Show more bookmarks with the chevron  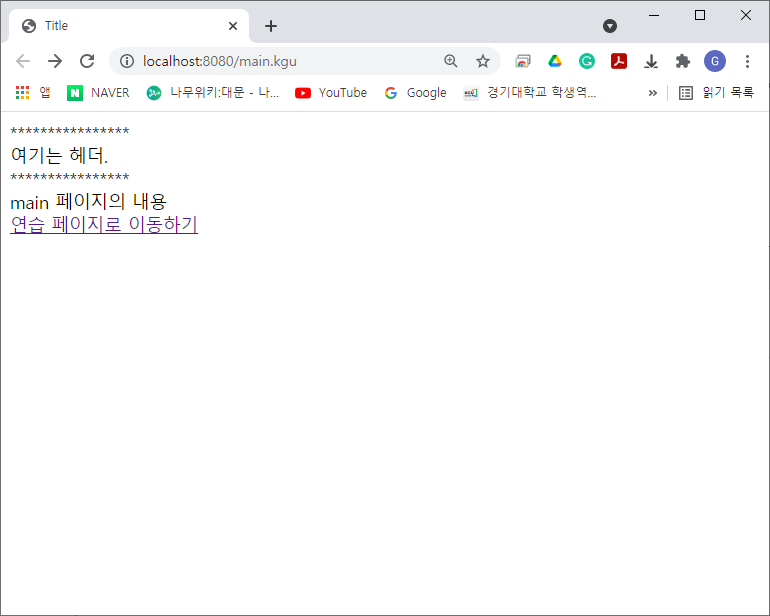653,93
